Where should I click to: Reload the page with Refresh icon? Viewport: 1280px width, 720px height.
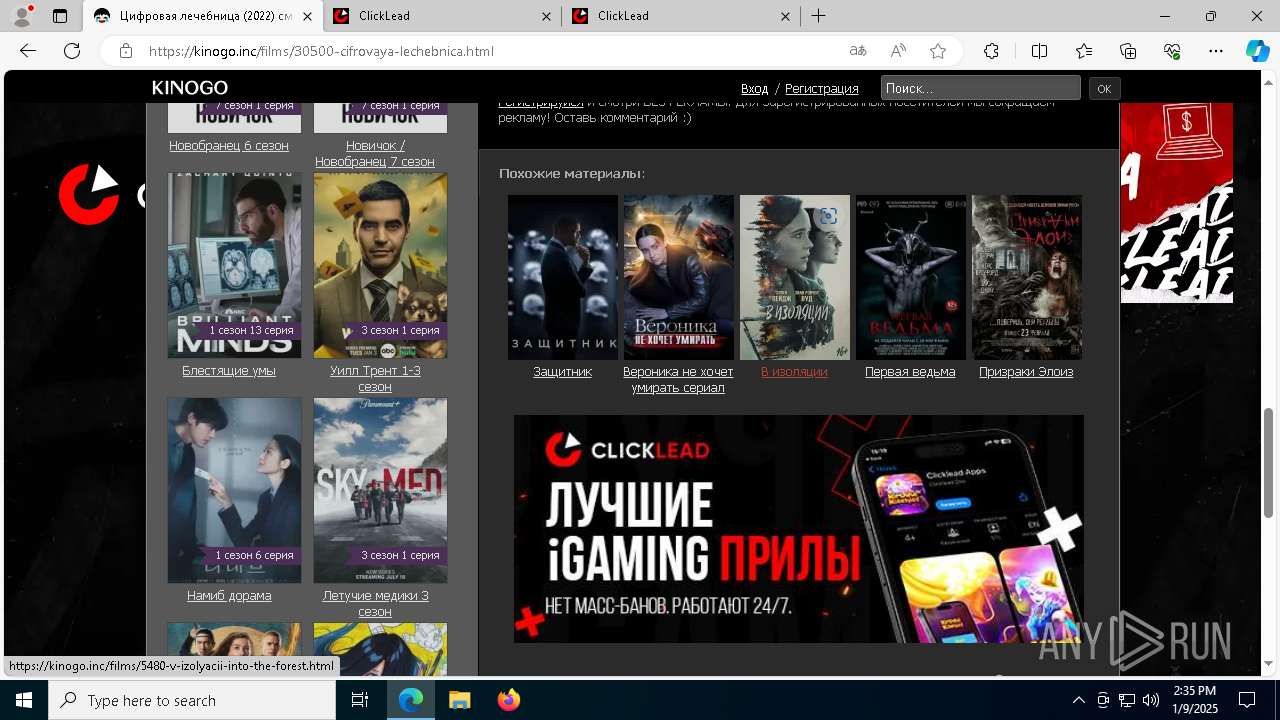tap(72, 51)
